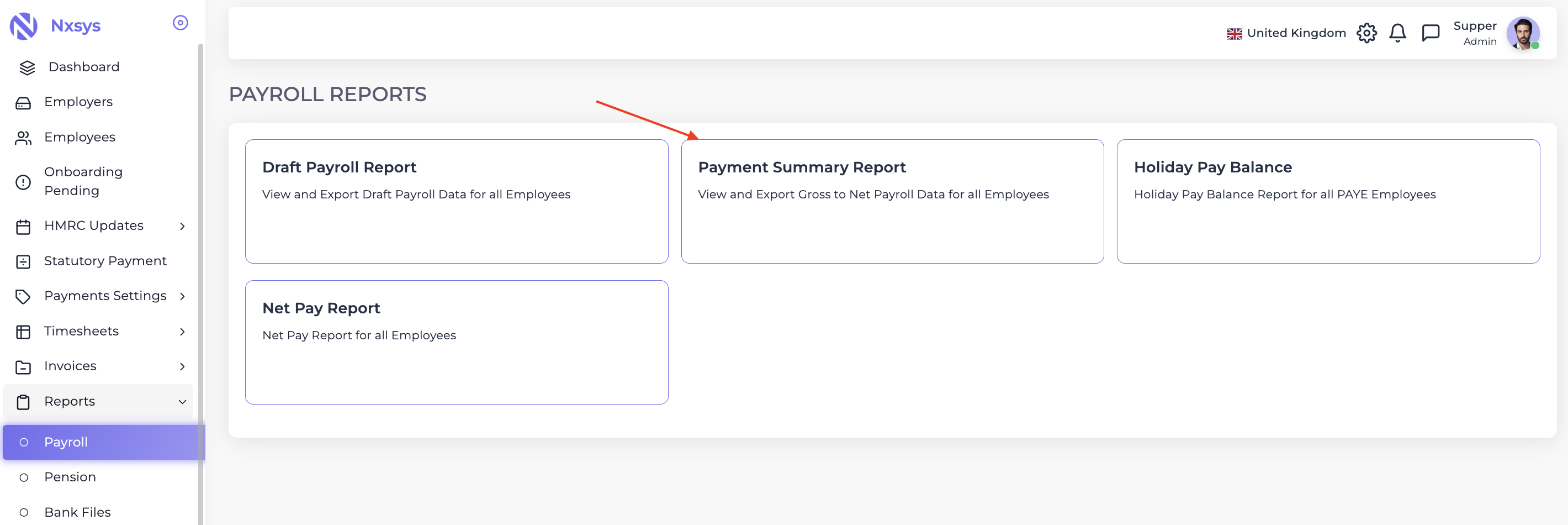Click the UK flag icon
Image resolution: width=1568 pixels, height=525 pixels.
point(1235,34)
